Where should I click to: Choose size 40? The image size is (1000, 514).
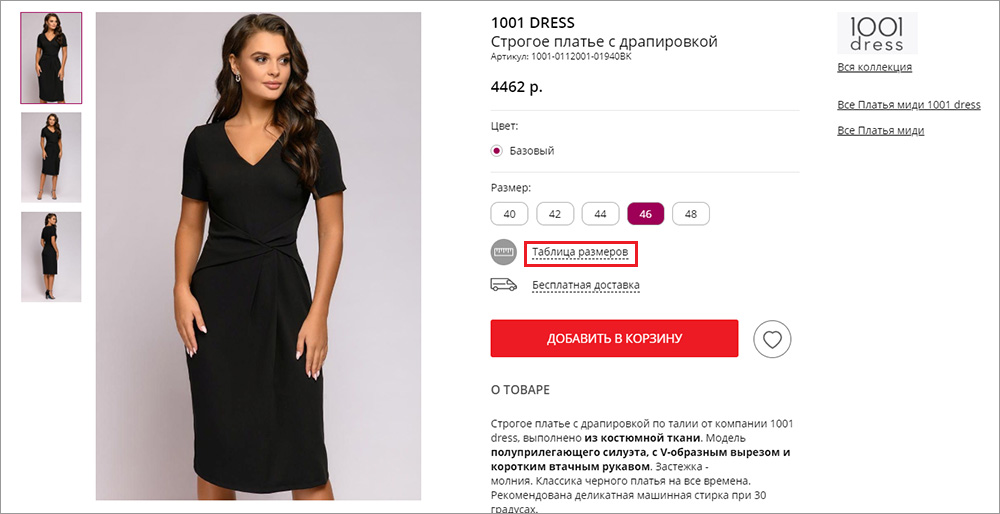509,214
